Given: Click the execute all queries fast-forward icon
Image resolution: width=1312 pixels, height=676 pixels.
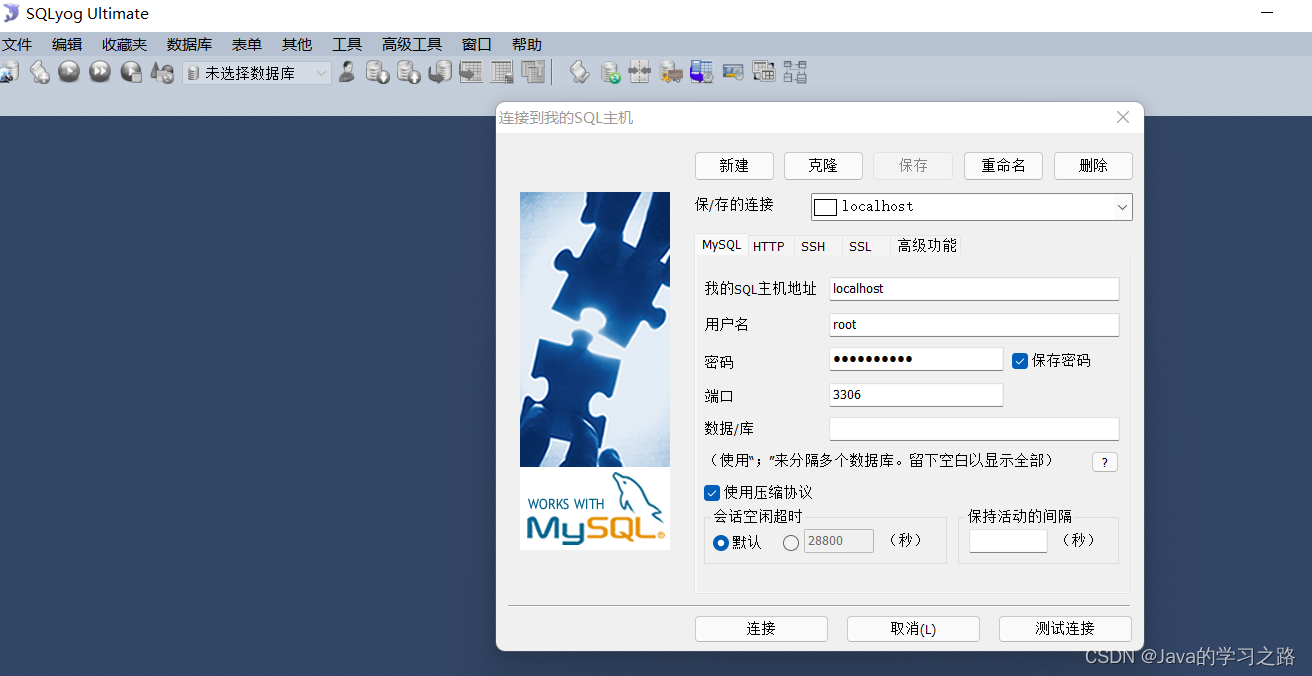Looking at the screenshot, I should coord(100,72).
